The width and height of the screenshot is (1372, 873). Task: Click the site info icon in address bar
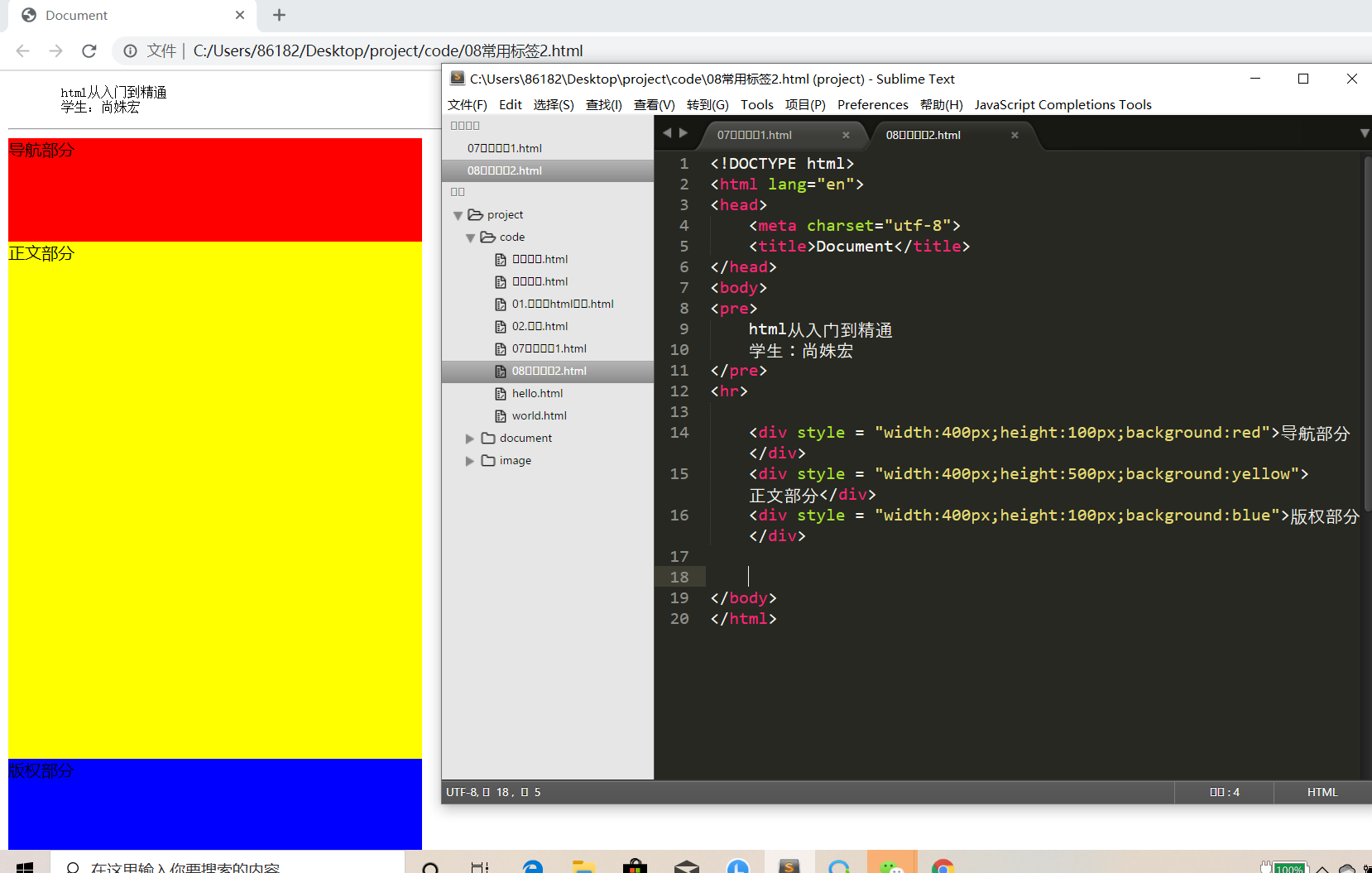click(130, 50)
